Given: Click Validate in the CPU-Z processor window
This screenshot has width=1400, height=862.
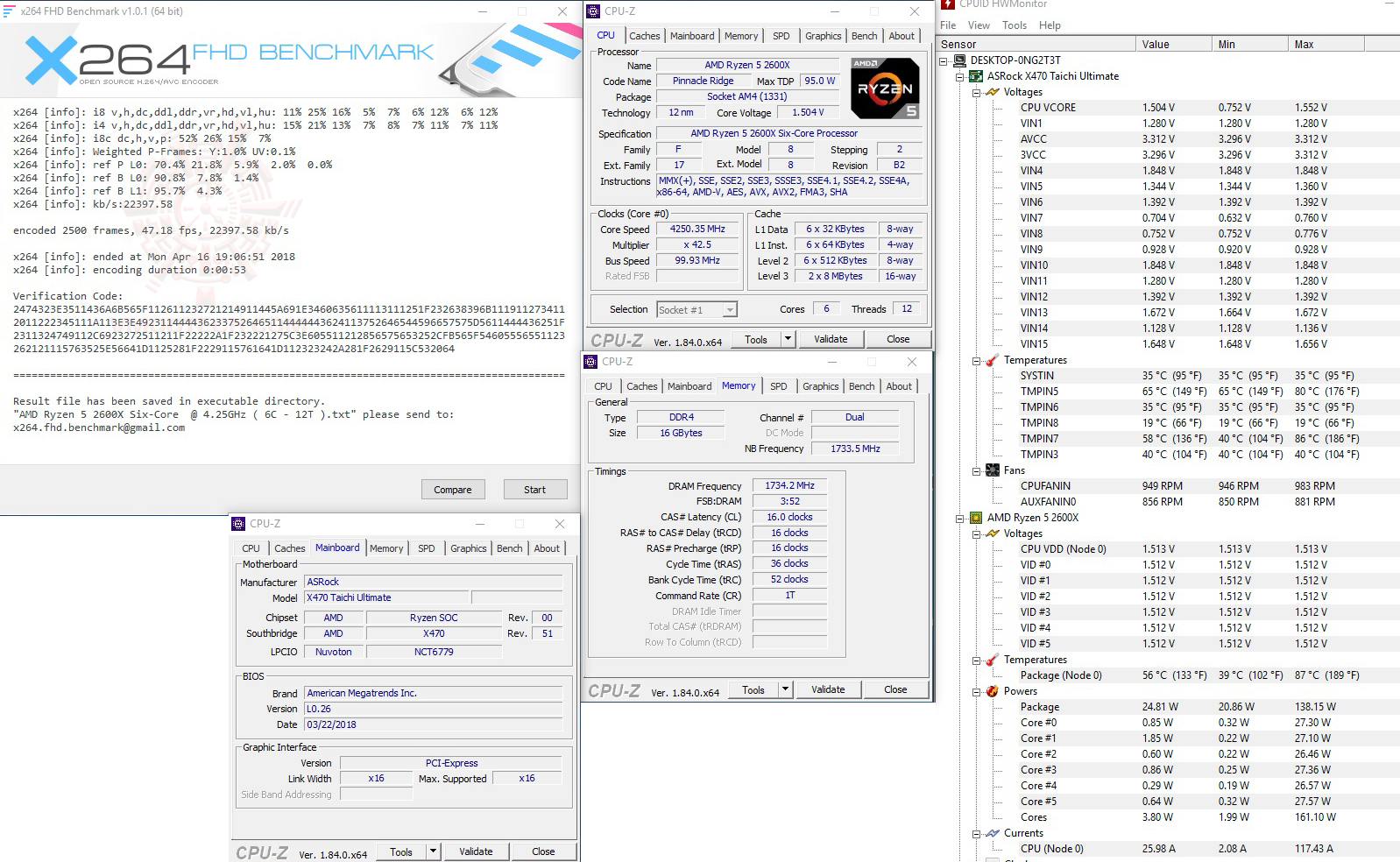Looking at the screenshot, I should click(831, 339).
